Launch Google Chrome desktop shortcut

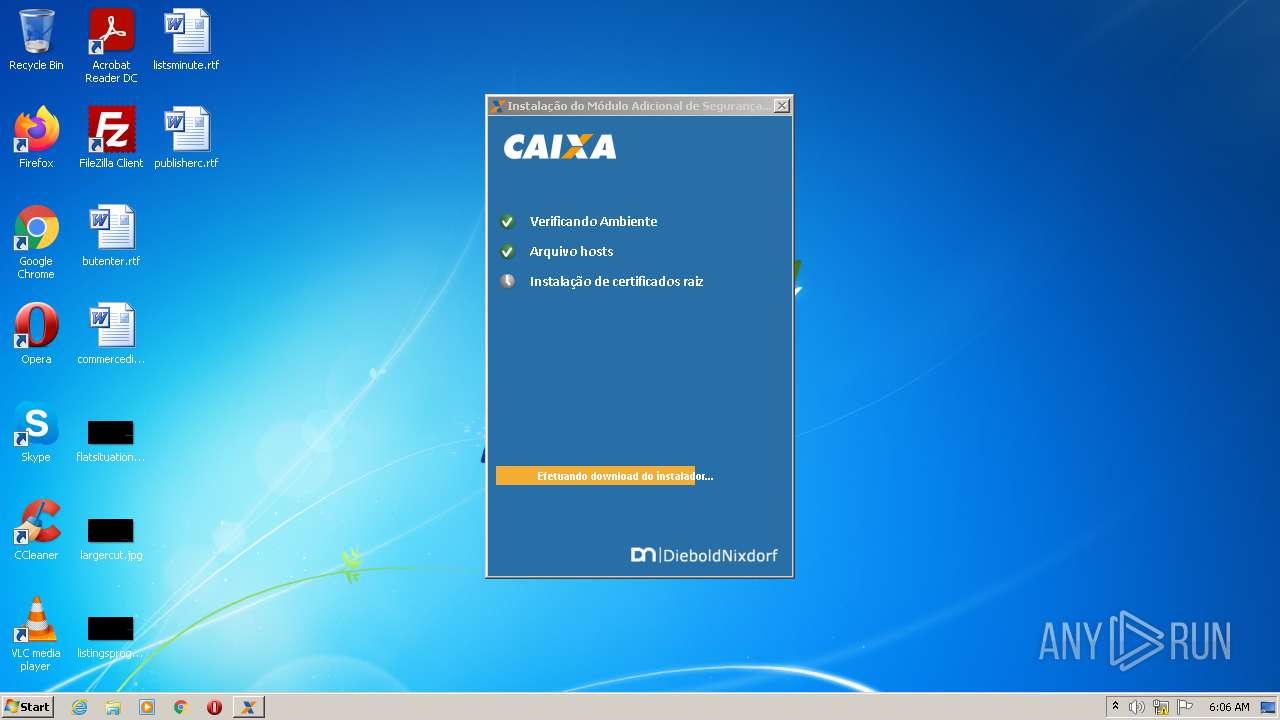pyautogui.click(x=36, y=242)
